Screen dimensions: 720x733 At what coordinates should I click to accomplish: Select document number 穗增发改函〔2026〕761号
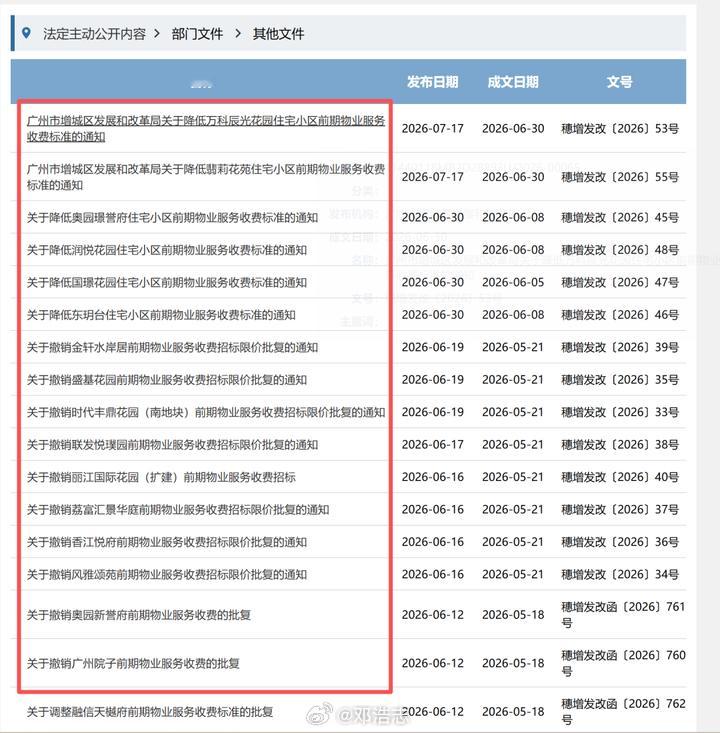[623, 615]
